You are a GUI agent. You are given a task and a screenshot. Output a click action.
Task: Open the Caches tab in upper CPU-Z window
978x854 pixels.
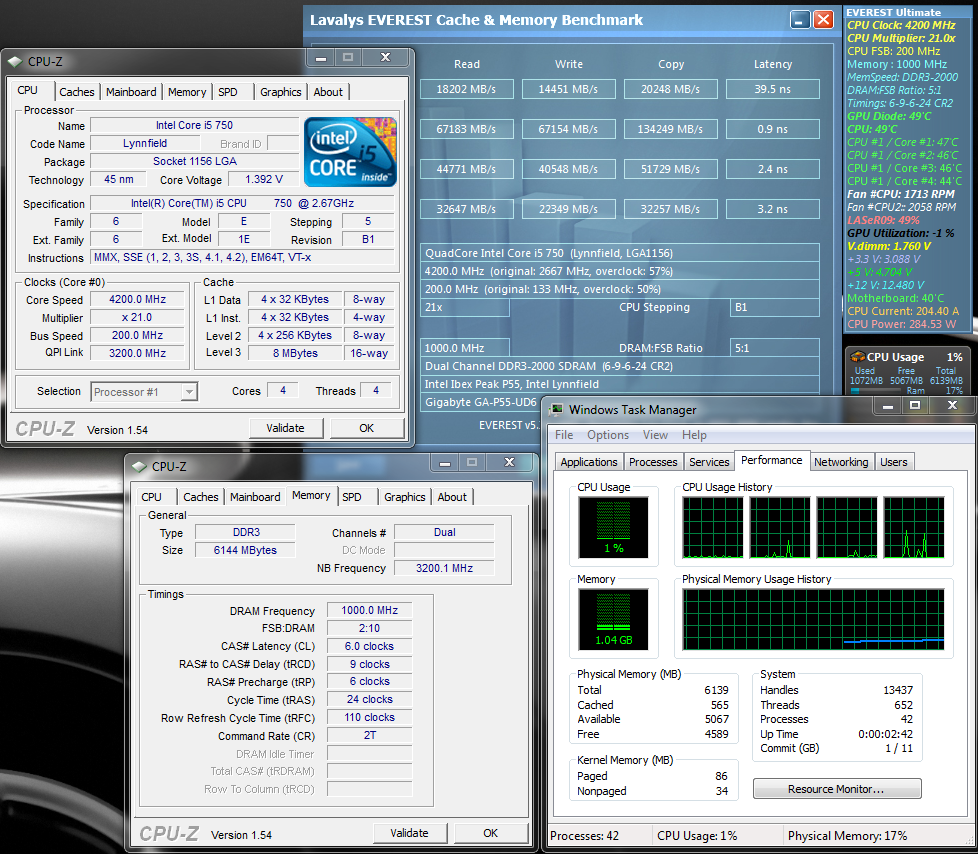click(77, 92)
